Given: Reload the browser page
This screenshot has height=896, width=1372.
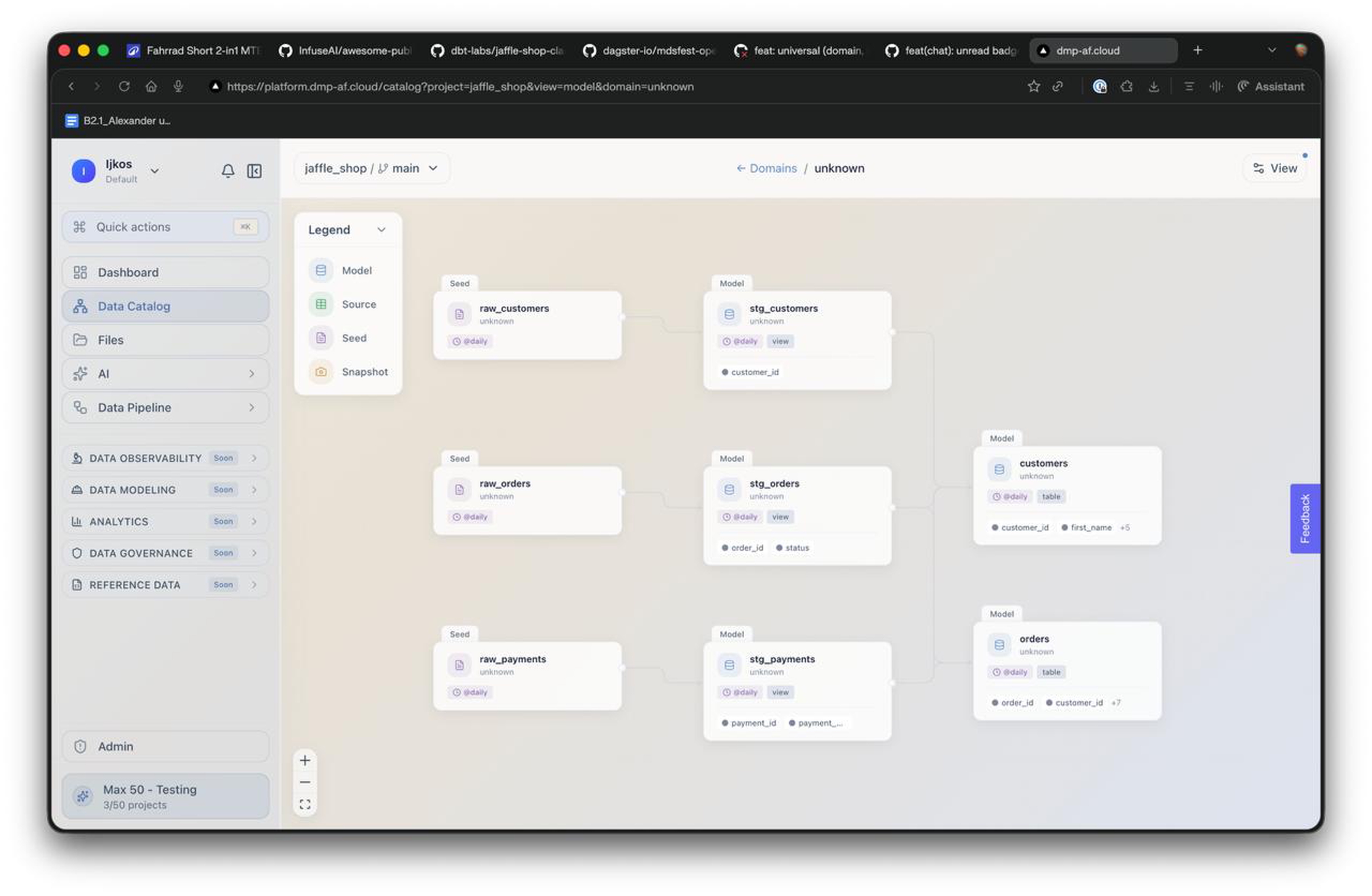Looking at the screenshot, I should 124,87.
